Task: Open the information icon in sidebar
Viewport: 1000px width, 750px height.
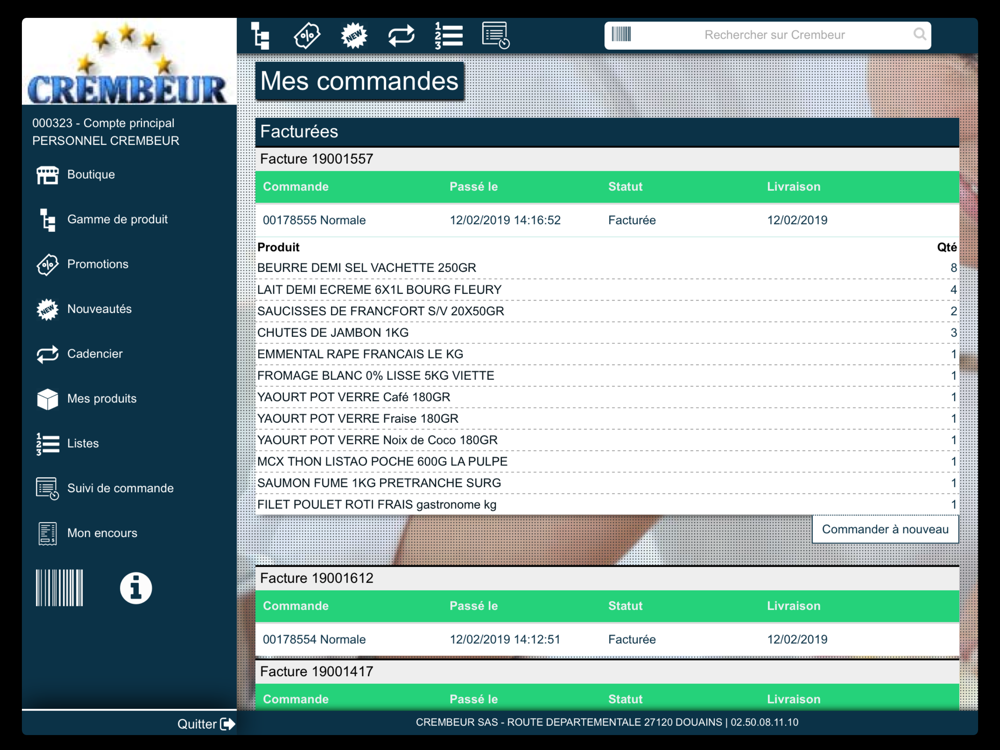Action: pyautogui.click(x=136, y=588)
